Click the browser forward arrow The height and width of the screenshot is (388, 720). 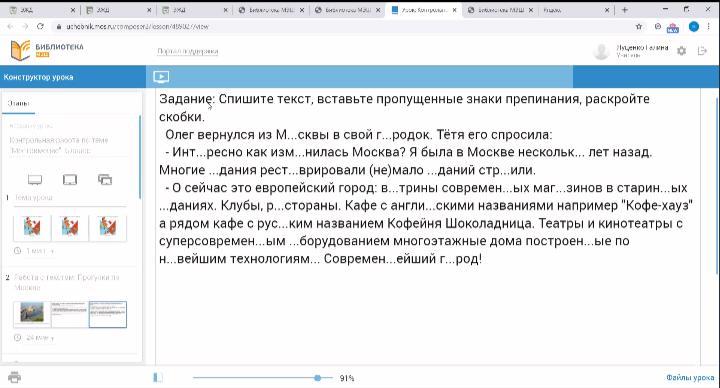[x=25, y=27]
